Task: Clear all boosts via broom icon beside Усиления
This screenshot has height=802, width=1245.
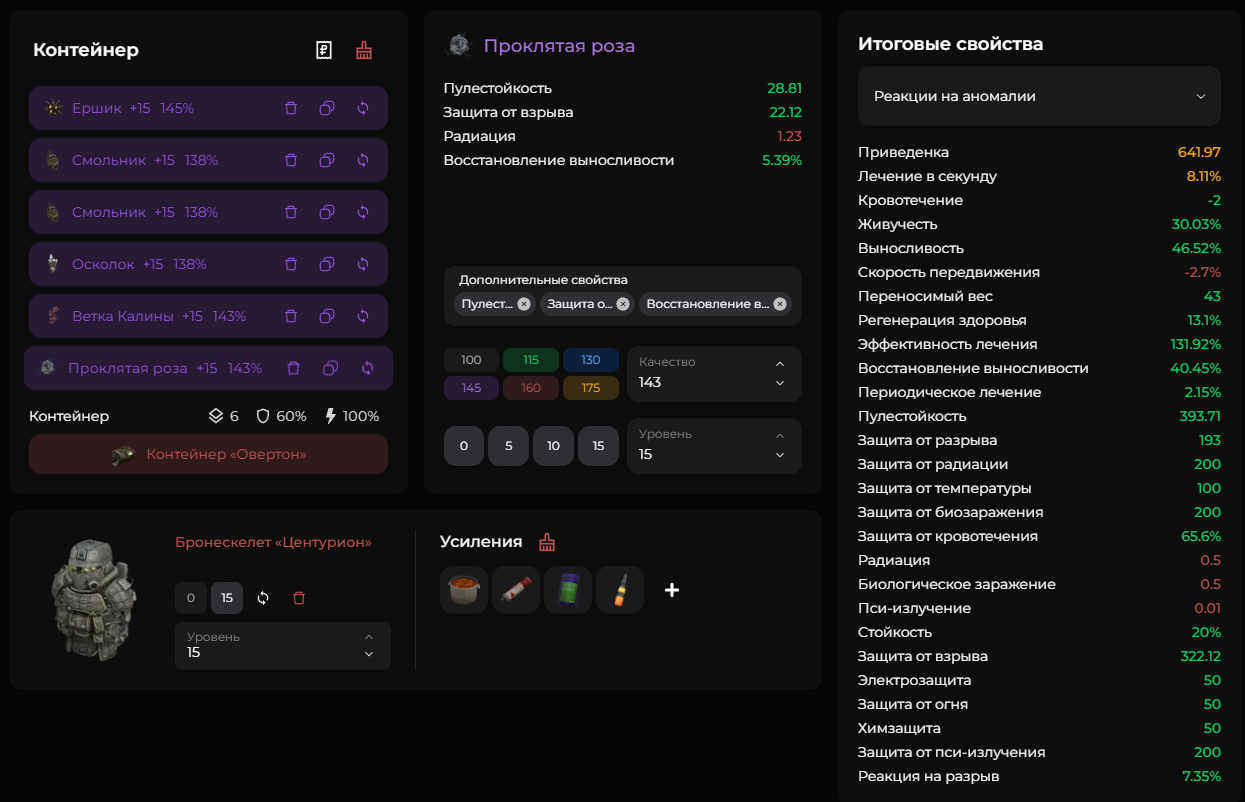Action: pyautogui.click(x=547, y=542)
